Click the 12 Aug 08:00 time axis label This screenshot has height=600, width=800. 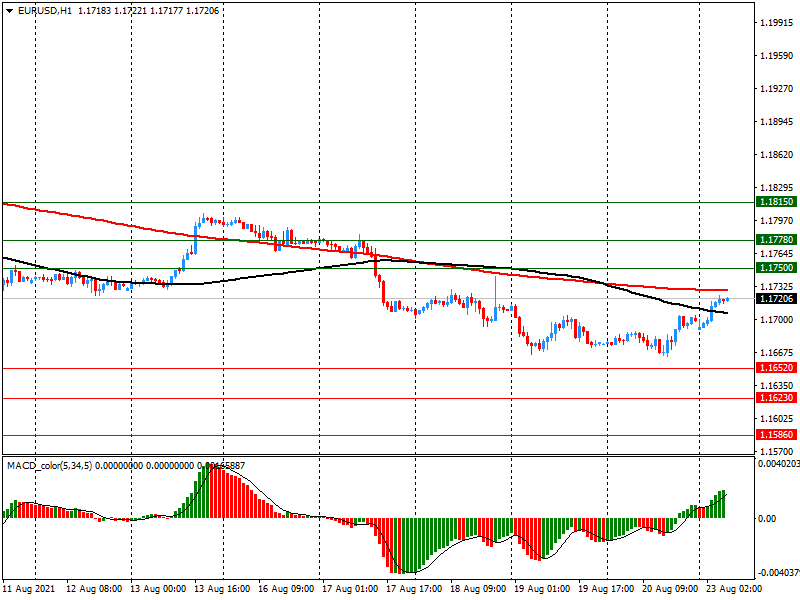tap(94, 589)
